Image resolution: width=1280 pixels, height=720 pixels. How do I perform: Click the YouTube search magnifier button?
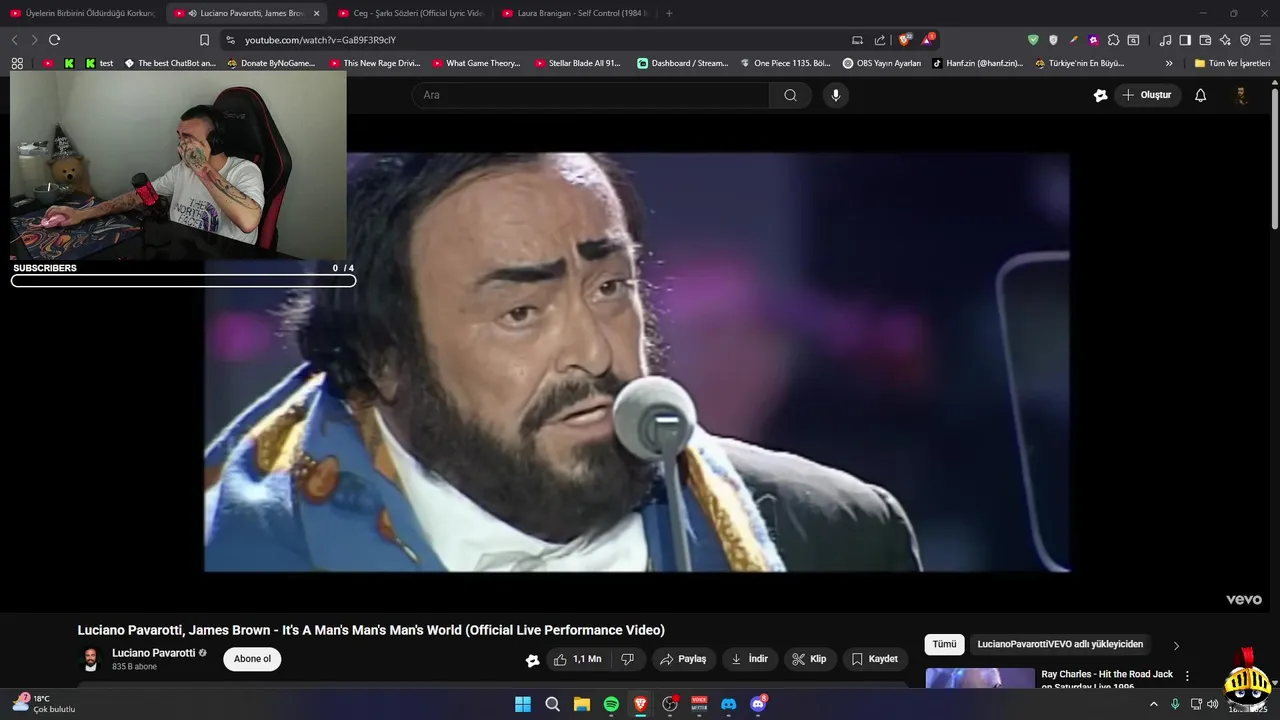point(790,95)
